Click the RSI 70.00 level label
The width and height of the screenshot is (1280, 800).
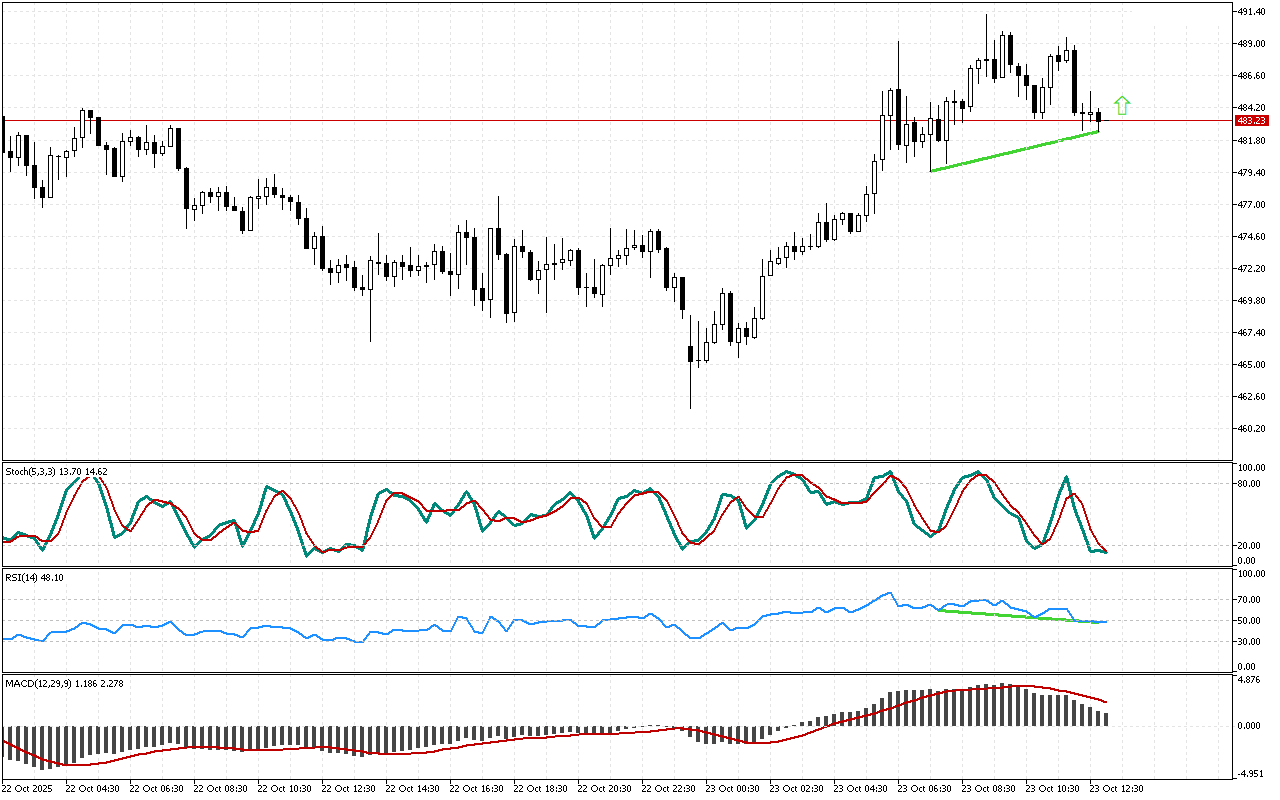[1249, 600]
